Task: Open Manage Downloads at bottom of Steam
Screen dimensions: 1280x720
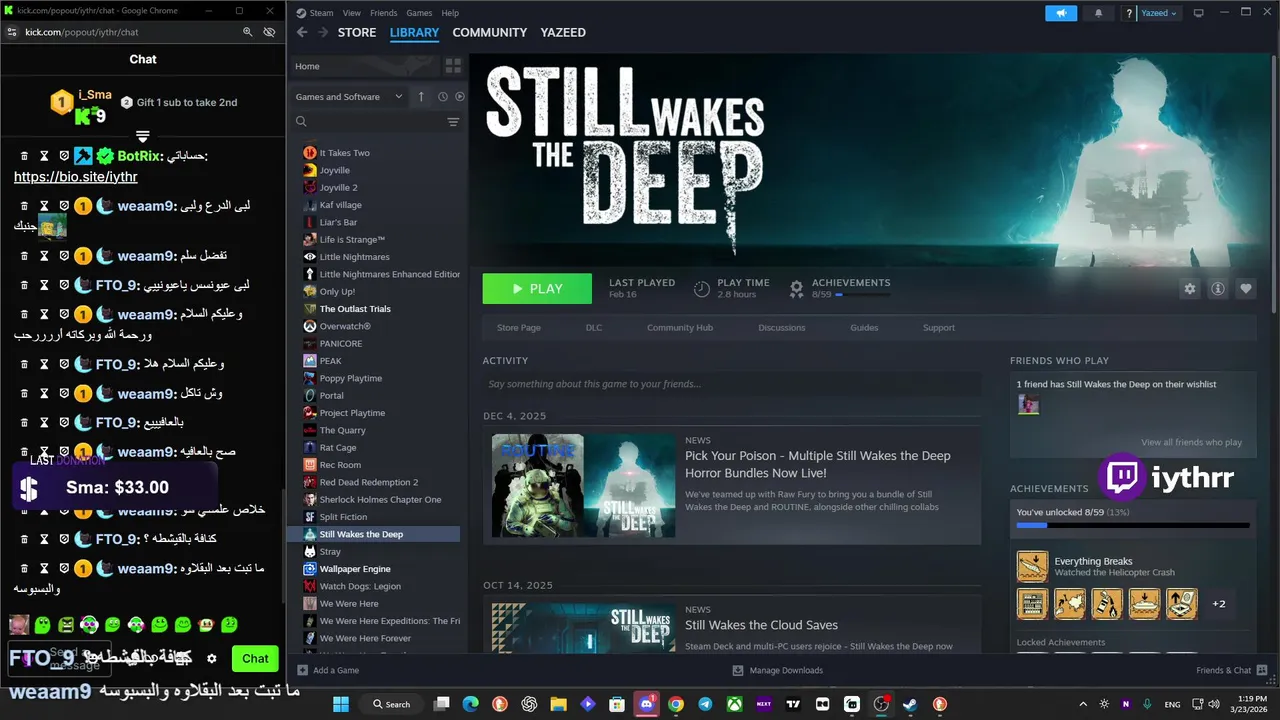Action: [x=778, y=670]
